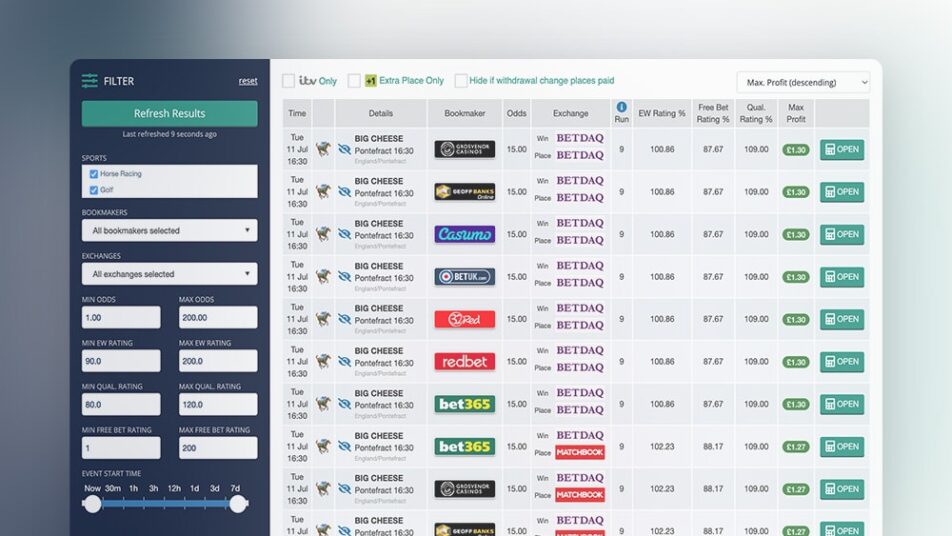This screenshot has width=952, height=536.
Task: Click the BETDAQ Win logo in the Casumo row
Action: tap(580, 223)
